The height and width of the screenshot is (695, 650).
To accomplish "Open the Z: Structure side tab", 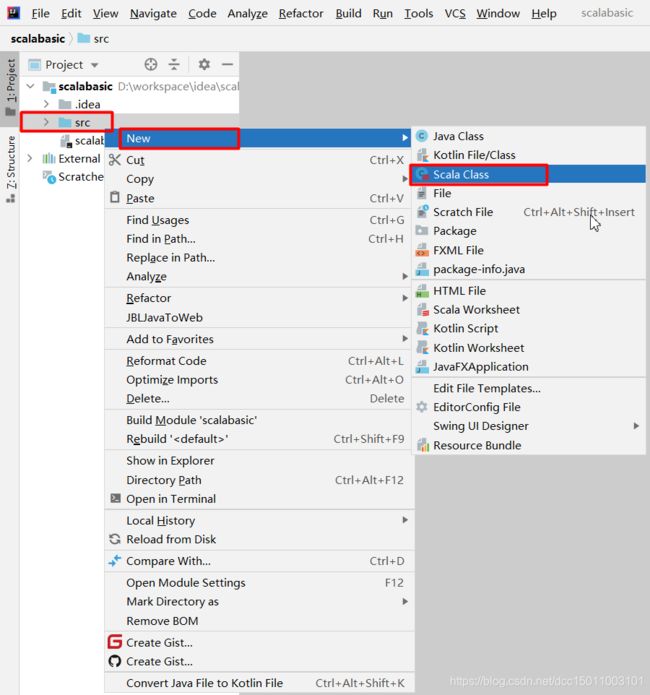I will coord(10,169).
